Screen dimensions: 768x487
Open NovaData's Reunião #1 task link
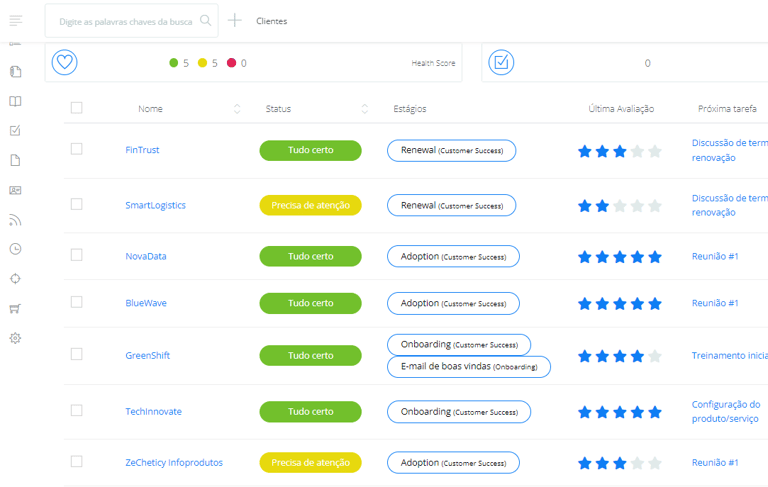tap(715, 256)
